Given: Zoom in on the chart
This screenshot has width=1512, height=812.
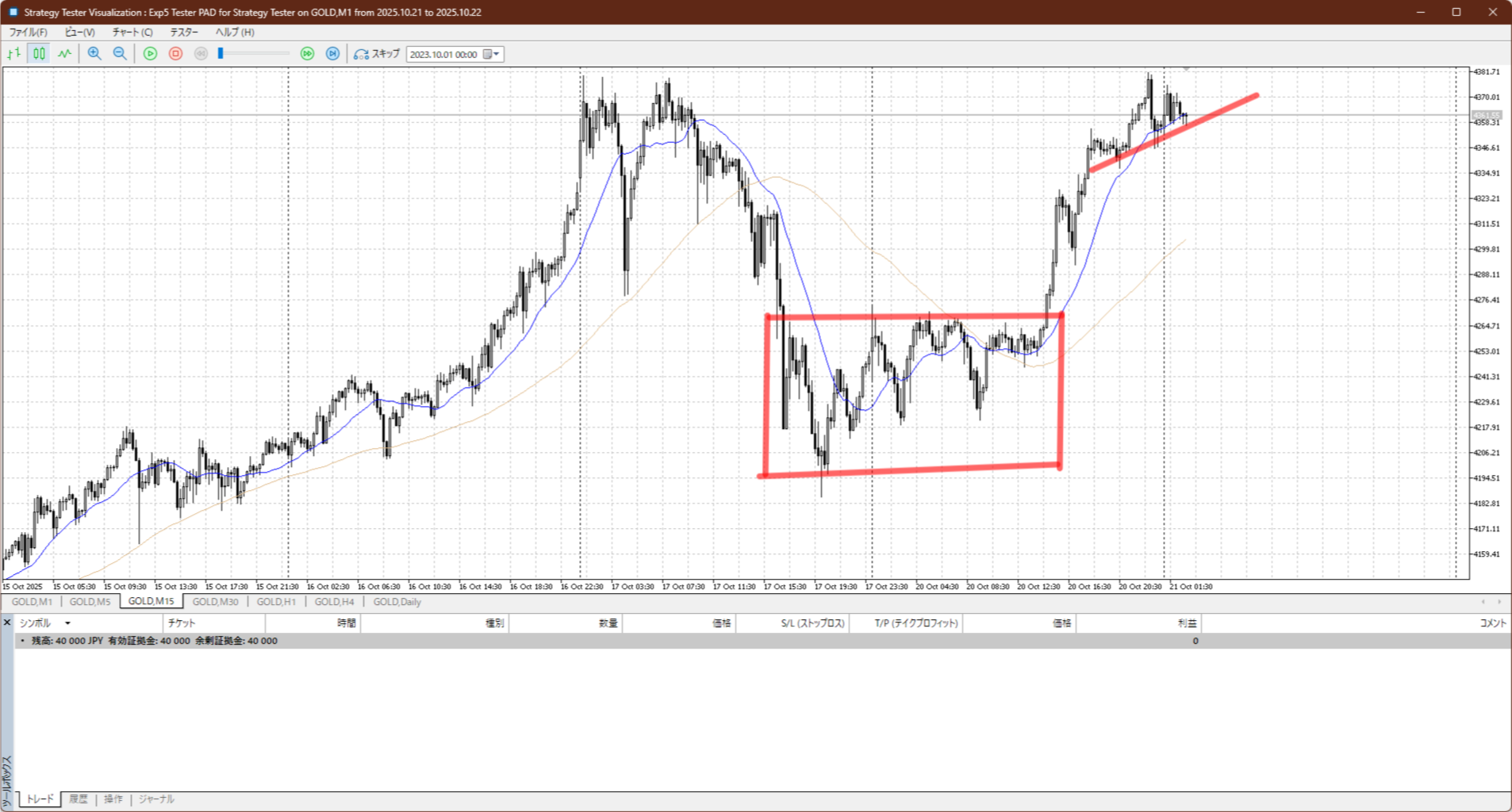Looking at the screenshot, I should pos(94,54).
